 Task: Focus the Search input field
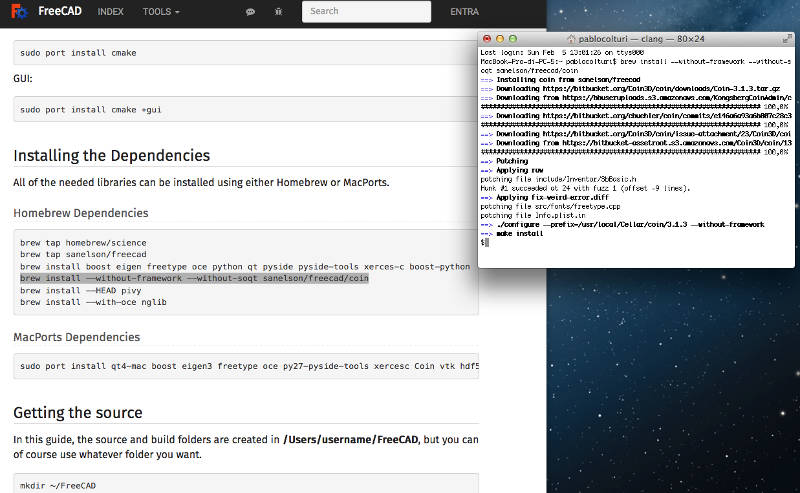click(x=366, y=11)
